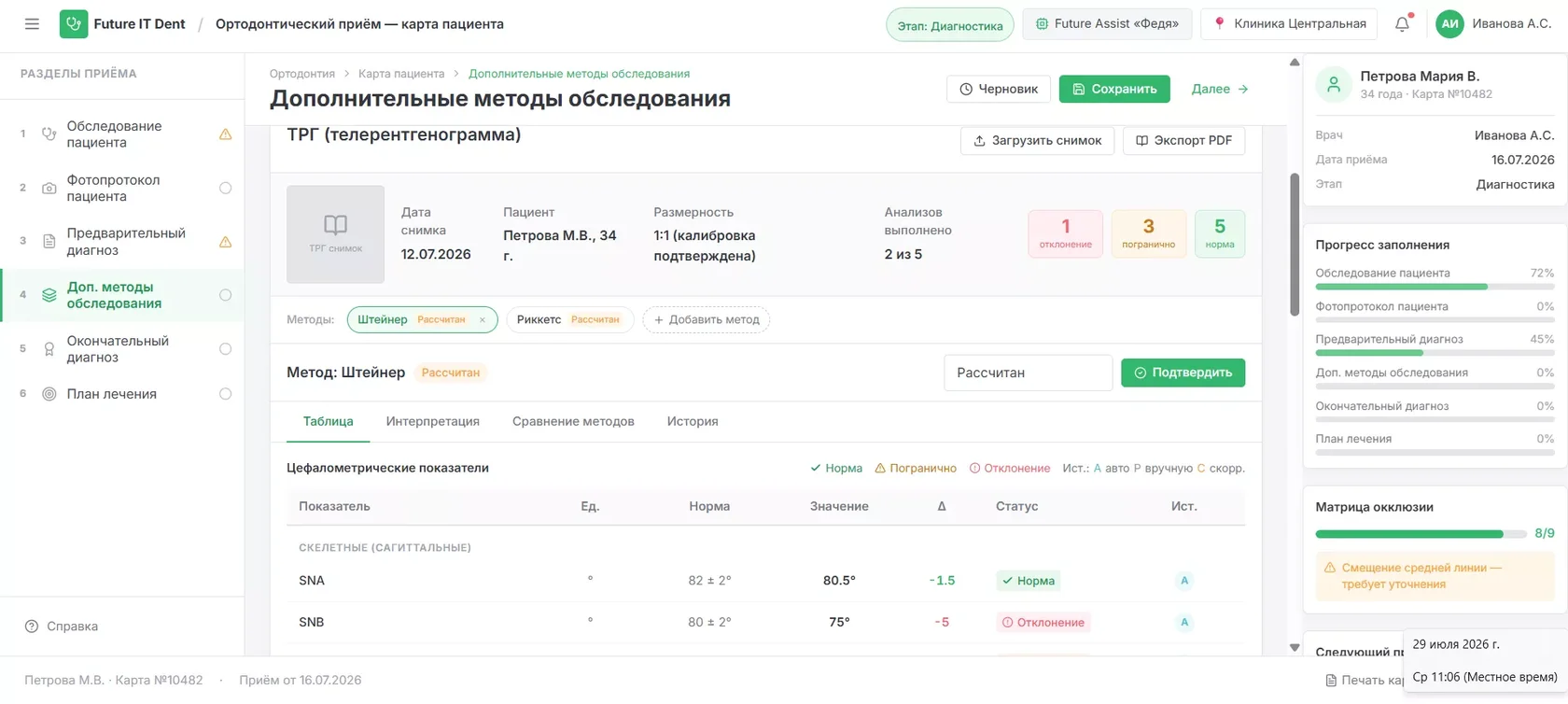1568x704 pixels.
Task: Confirm with the Подтвердить button
Action: 1183,373
